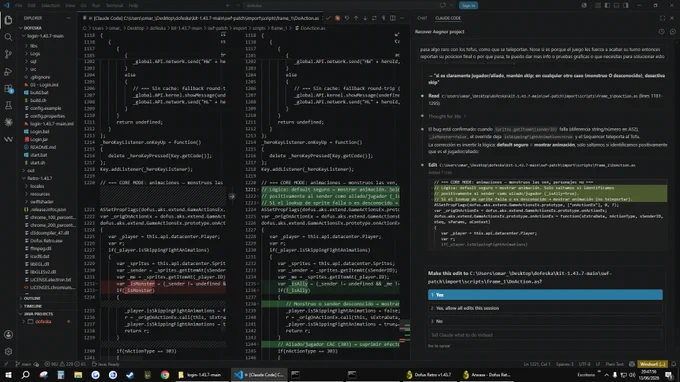
Task: Open Google Chrome from the taskbar
Action: (165, 375)
